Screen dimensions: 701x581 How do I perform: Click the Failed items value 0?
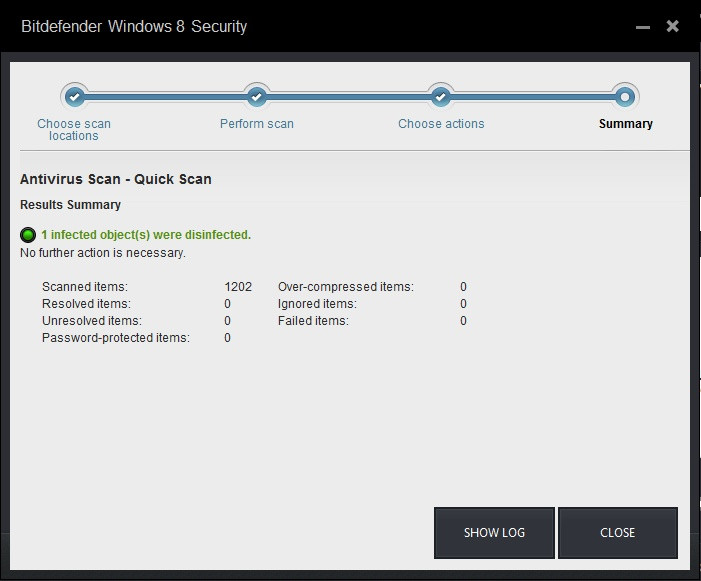tap(464, 321)
